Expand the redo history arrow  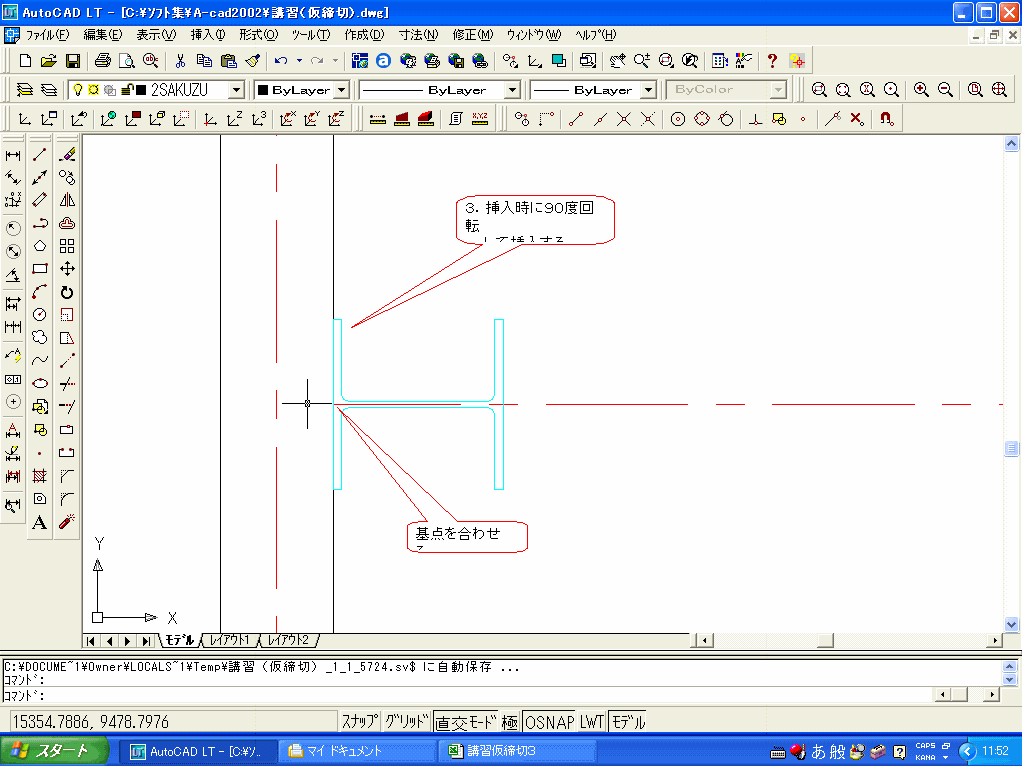click(335, 61)
